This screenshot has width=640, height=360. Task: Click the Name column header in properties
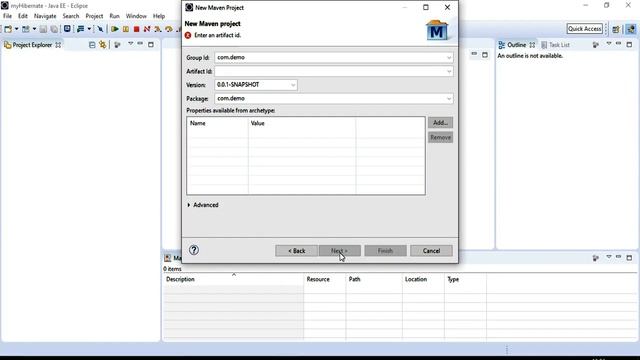[x=218, y=123]
